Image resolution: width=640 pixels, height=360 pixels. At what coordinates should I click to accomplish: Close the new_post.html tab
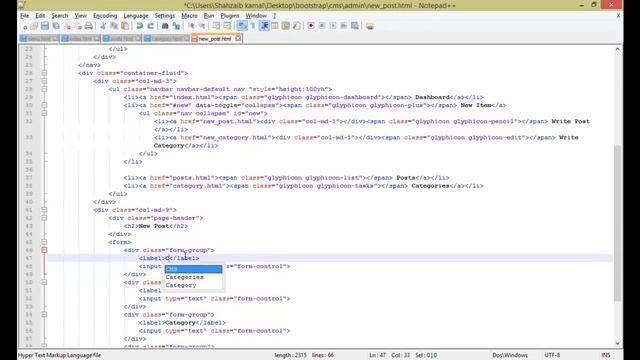click(x=238, y=38)
